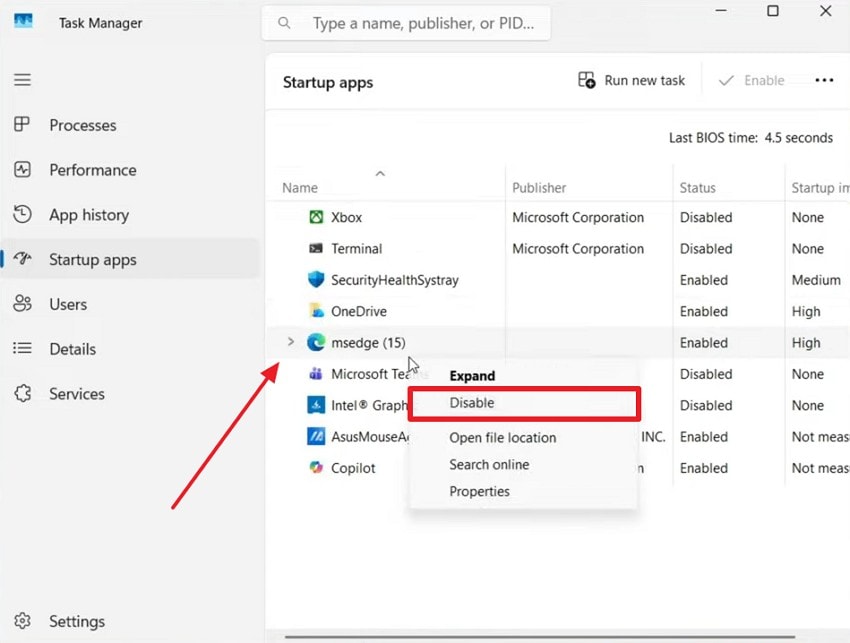Click Search online in context menu

pos(489,464)
